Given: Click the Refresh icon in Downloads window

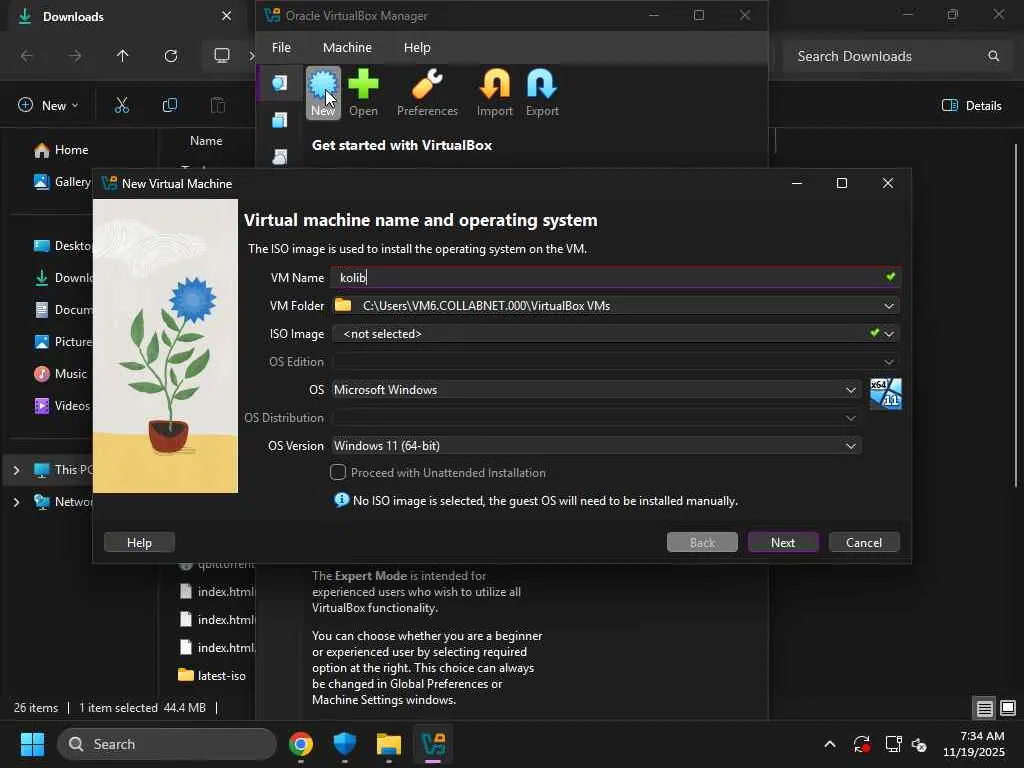Looking at the screenshot, I should click(171, 56).
